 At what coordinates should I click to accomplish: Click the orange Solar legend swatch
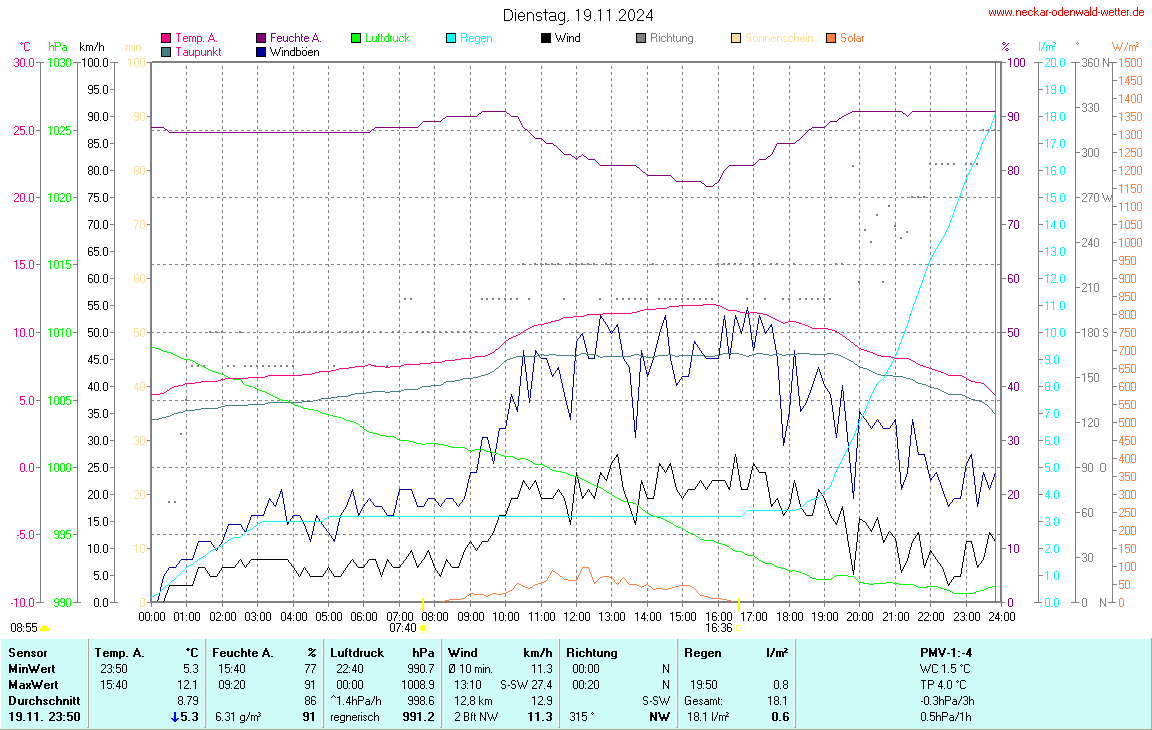(x=831, y=38)
